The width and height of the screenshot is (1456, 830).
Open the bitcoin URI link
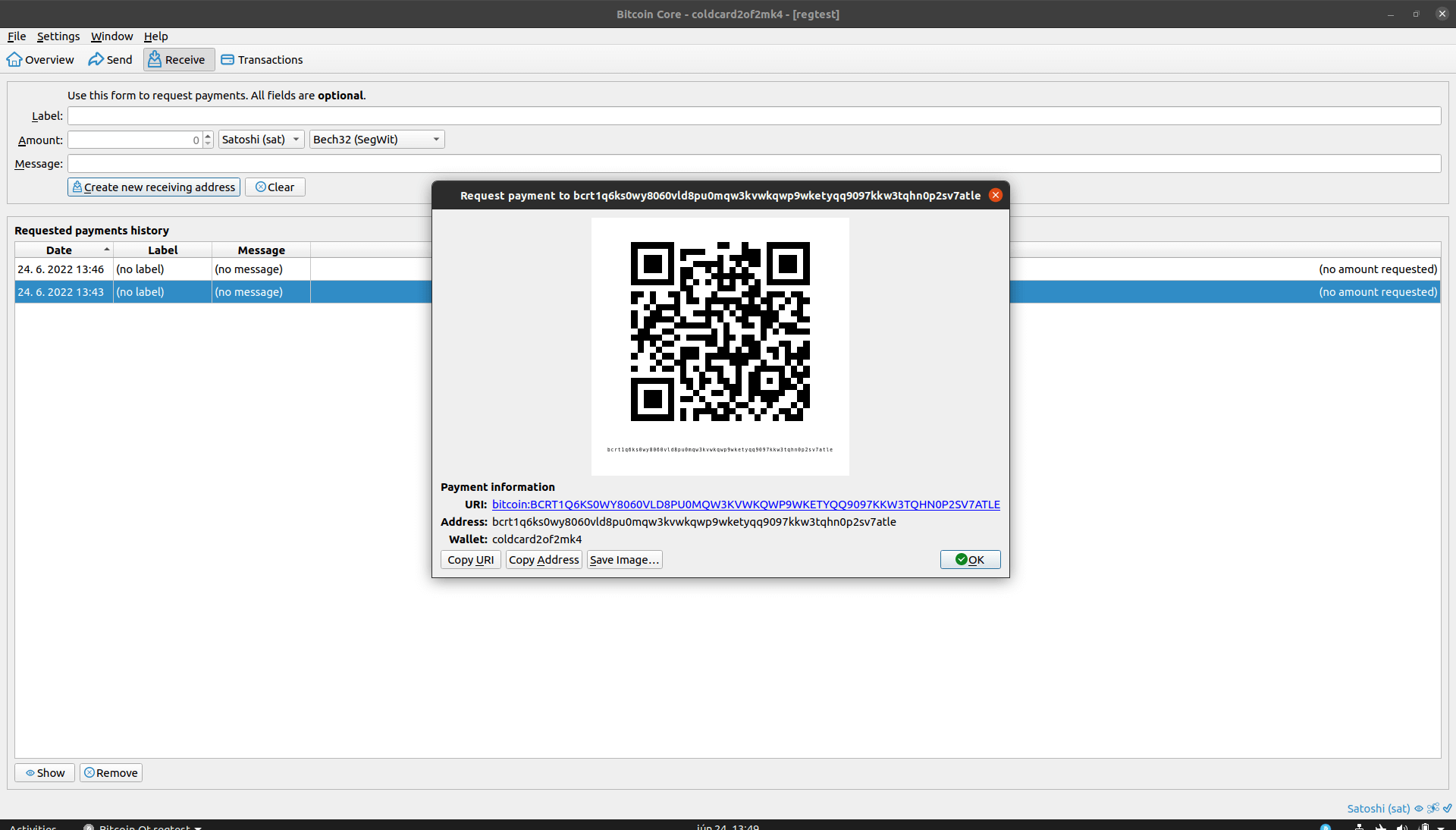[745, 505]
